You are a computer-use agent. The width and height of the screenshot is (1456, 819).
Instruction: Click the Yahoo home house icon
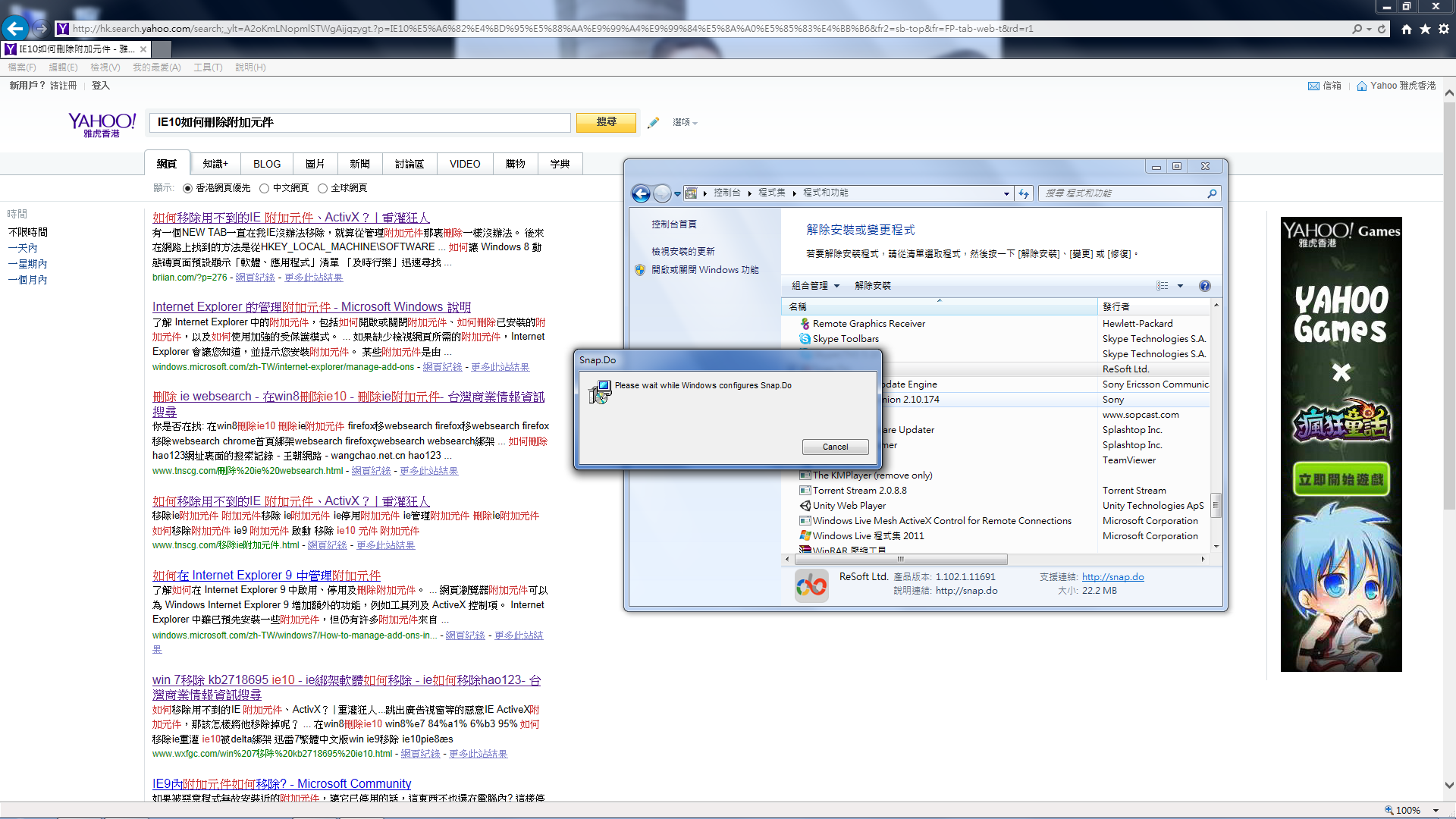pyautogui.click(x=1362, y=86)
